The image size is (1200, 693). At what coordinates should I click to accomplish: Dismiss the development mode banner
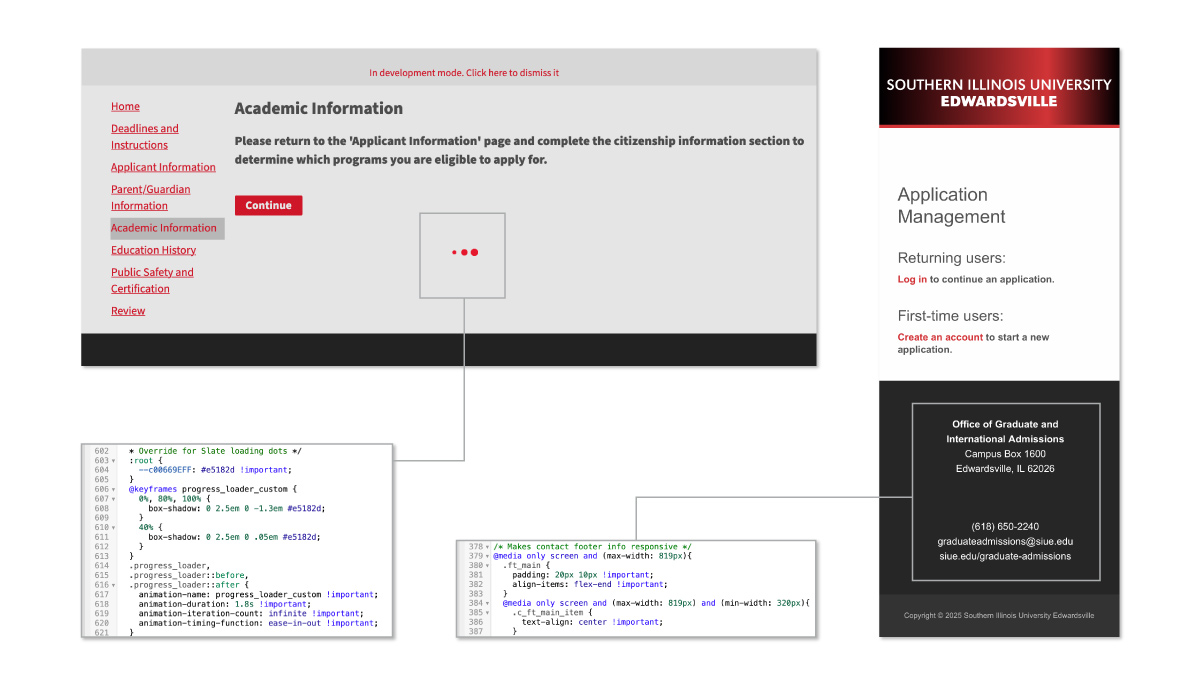(464, 73)
